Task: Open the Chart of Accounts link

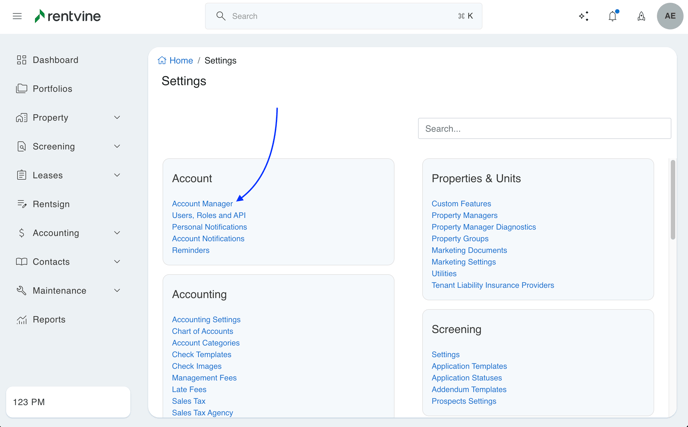Action: click(202, 331)
